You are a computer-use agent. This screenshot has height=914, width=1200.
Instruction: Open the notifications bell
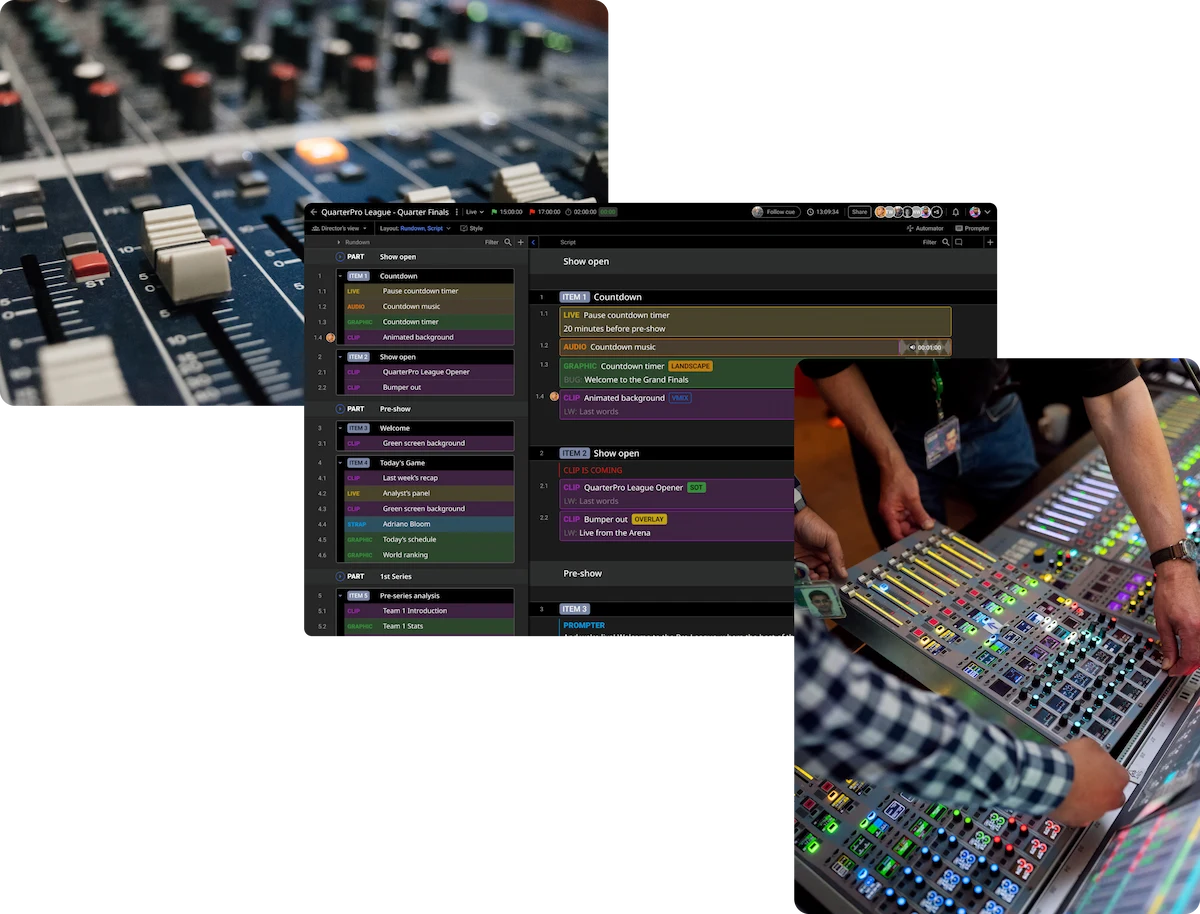pyautogui.click(x=956, y=212)
